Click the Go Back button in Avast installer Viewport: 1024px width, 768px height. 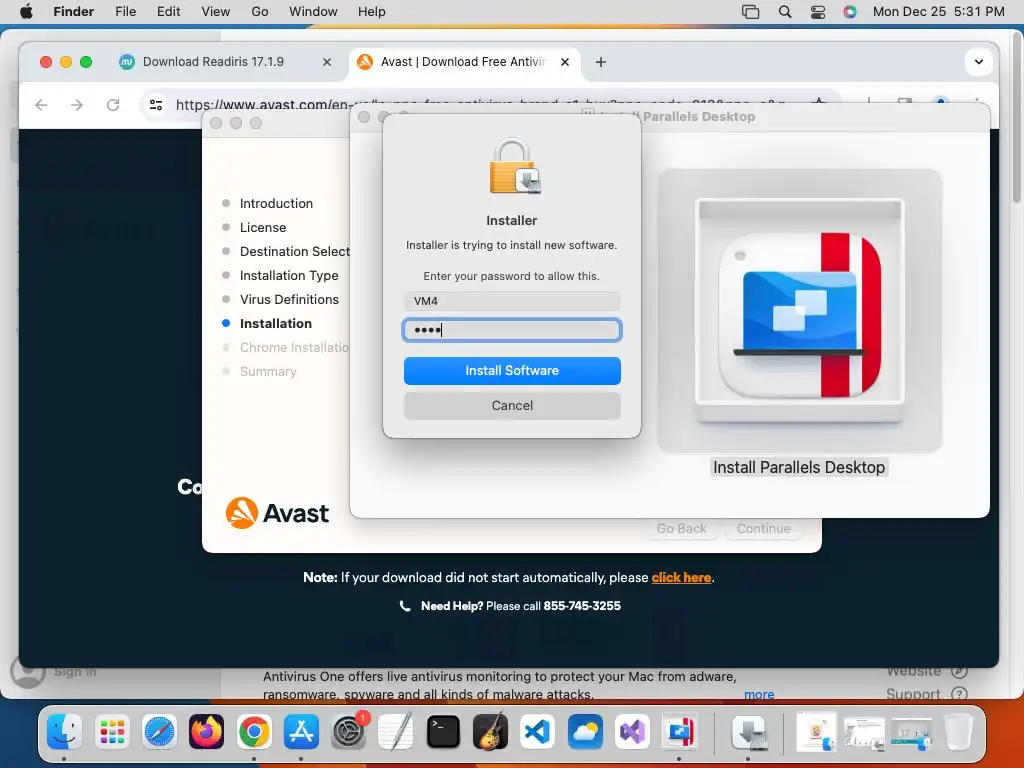(681, 528)
